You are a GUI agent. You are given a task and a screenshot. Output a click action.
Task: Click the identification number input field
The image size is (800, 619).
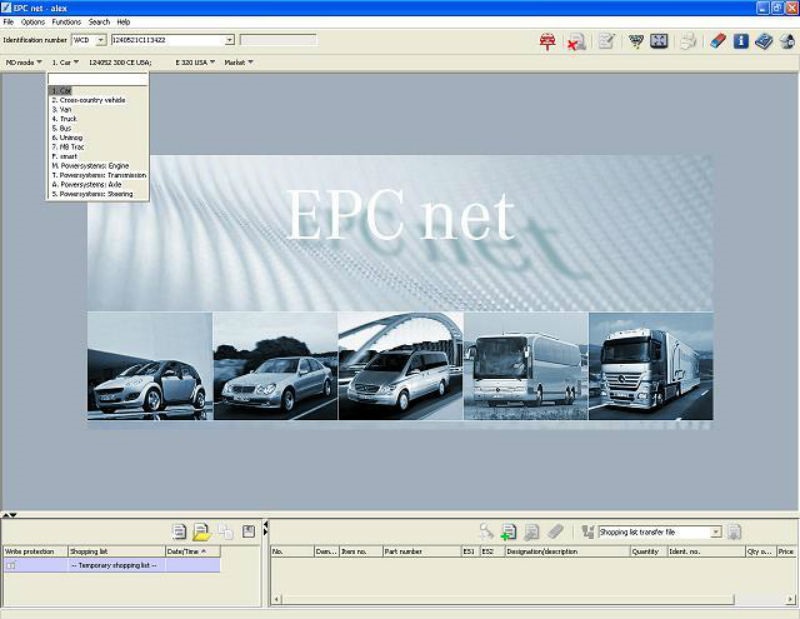168,40
